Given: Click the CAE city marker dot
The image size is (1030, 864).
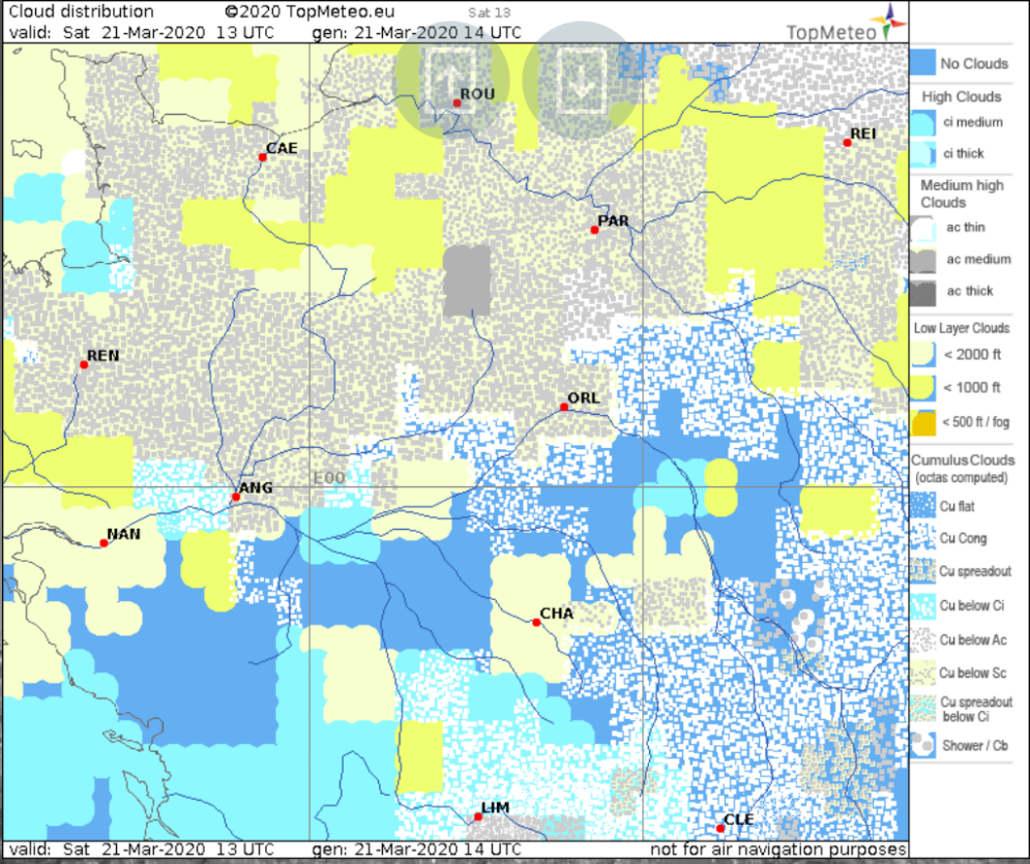Looking at the screenshot, I should (263, 157).
